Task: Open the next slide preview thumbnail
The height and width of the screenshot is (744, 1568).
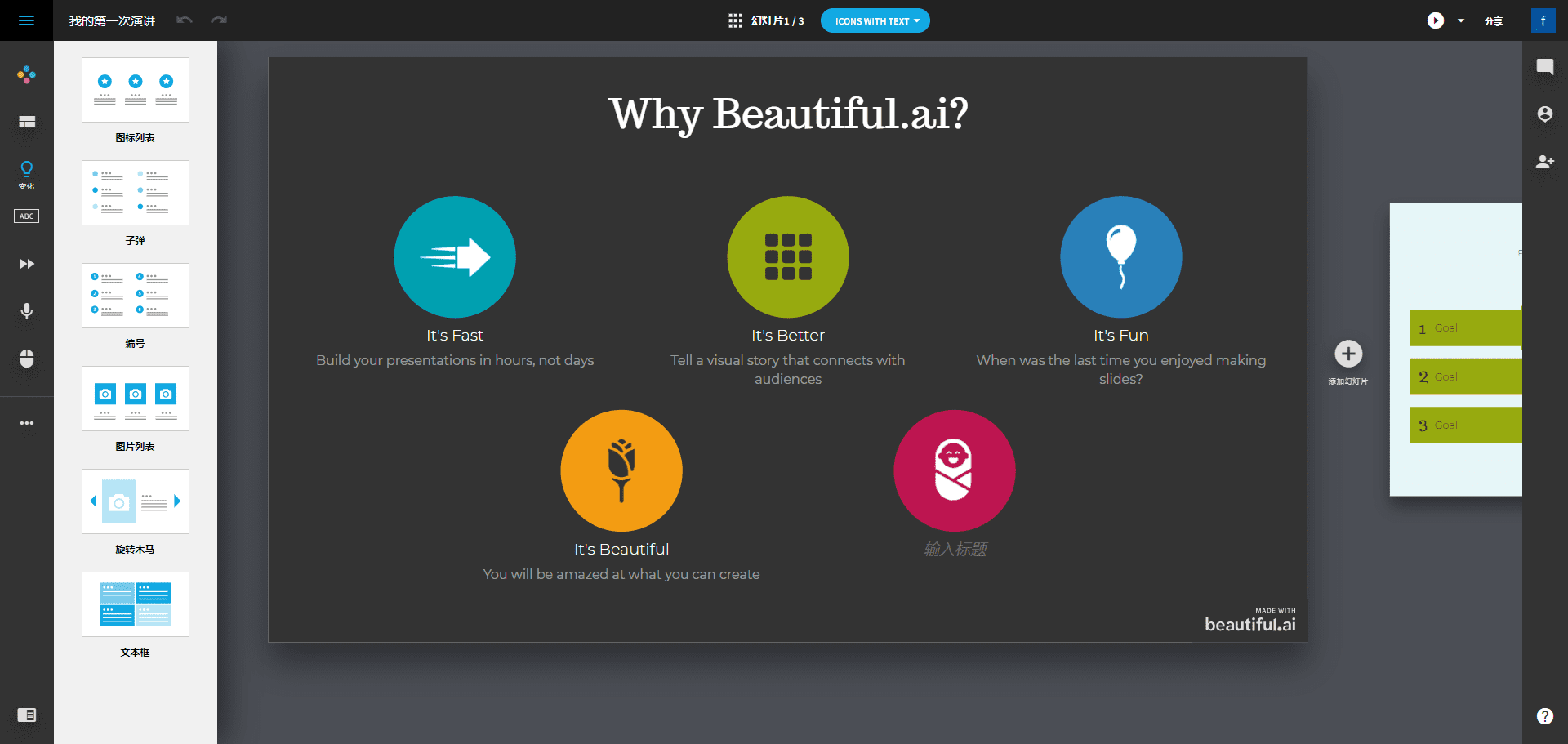Action: click(1456, 350)
